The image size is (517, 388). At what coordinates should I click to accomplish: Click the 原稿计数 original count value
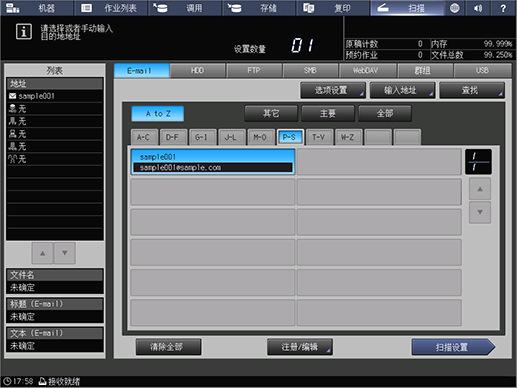tap(420, 44)
